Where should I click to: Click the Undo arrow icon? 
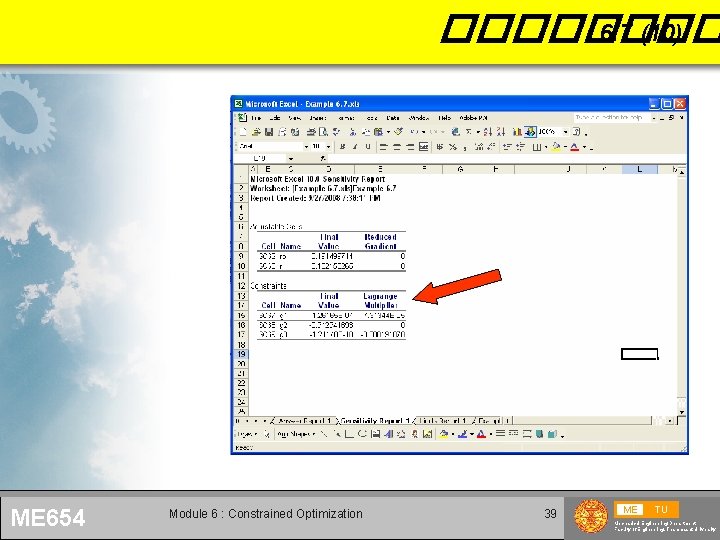click(415, 132)
